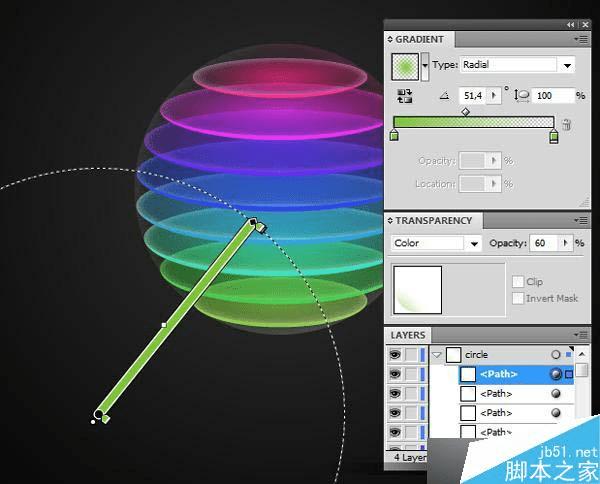The height and width of the screenshot is (484, 600).
Task: Collapse the panel dock with double arrows
Action: coord(571,24)
